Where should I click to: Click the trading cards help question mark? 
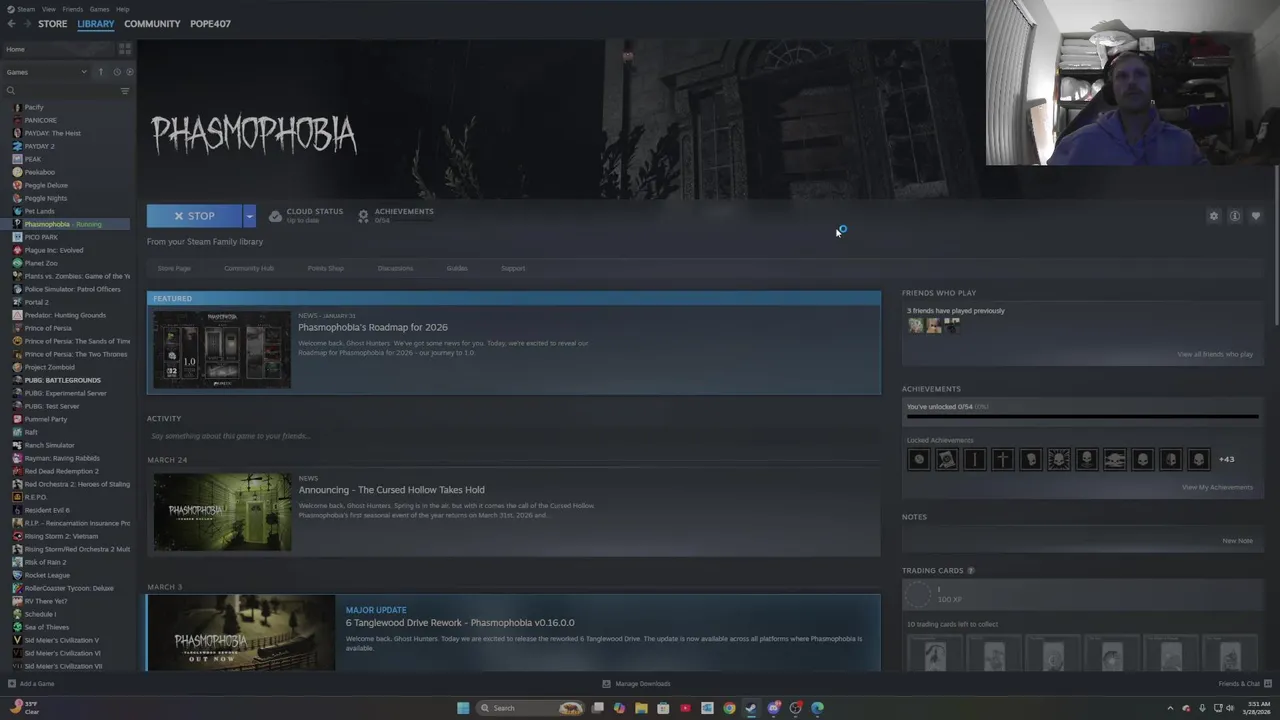[970, 571]
